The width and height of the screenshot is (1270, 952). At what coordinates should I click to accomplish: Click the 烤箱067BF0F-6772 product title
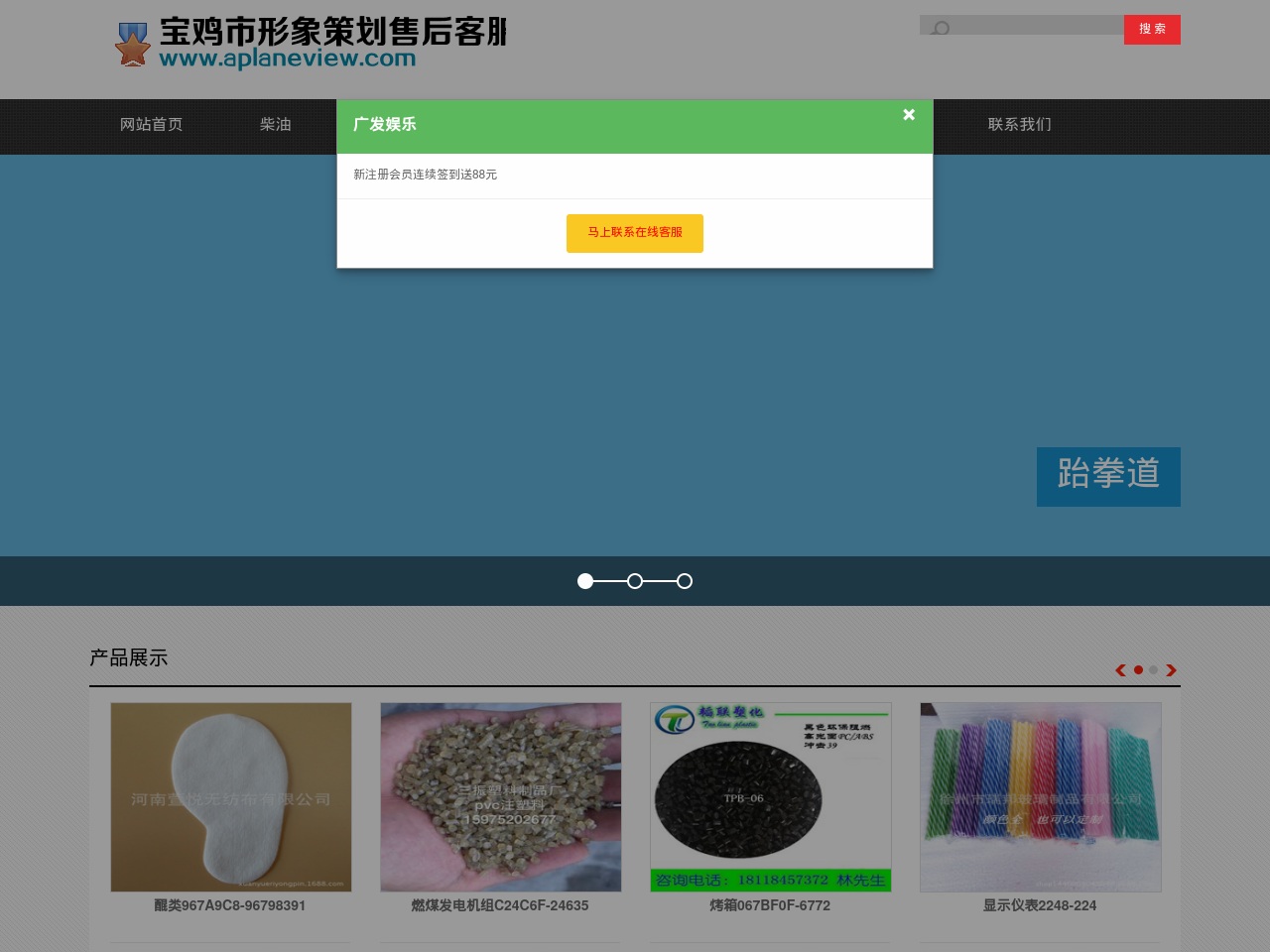(770, 906)
